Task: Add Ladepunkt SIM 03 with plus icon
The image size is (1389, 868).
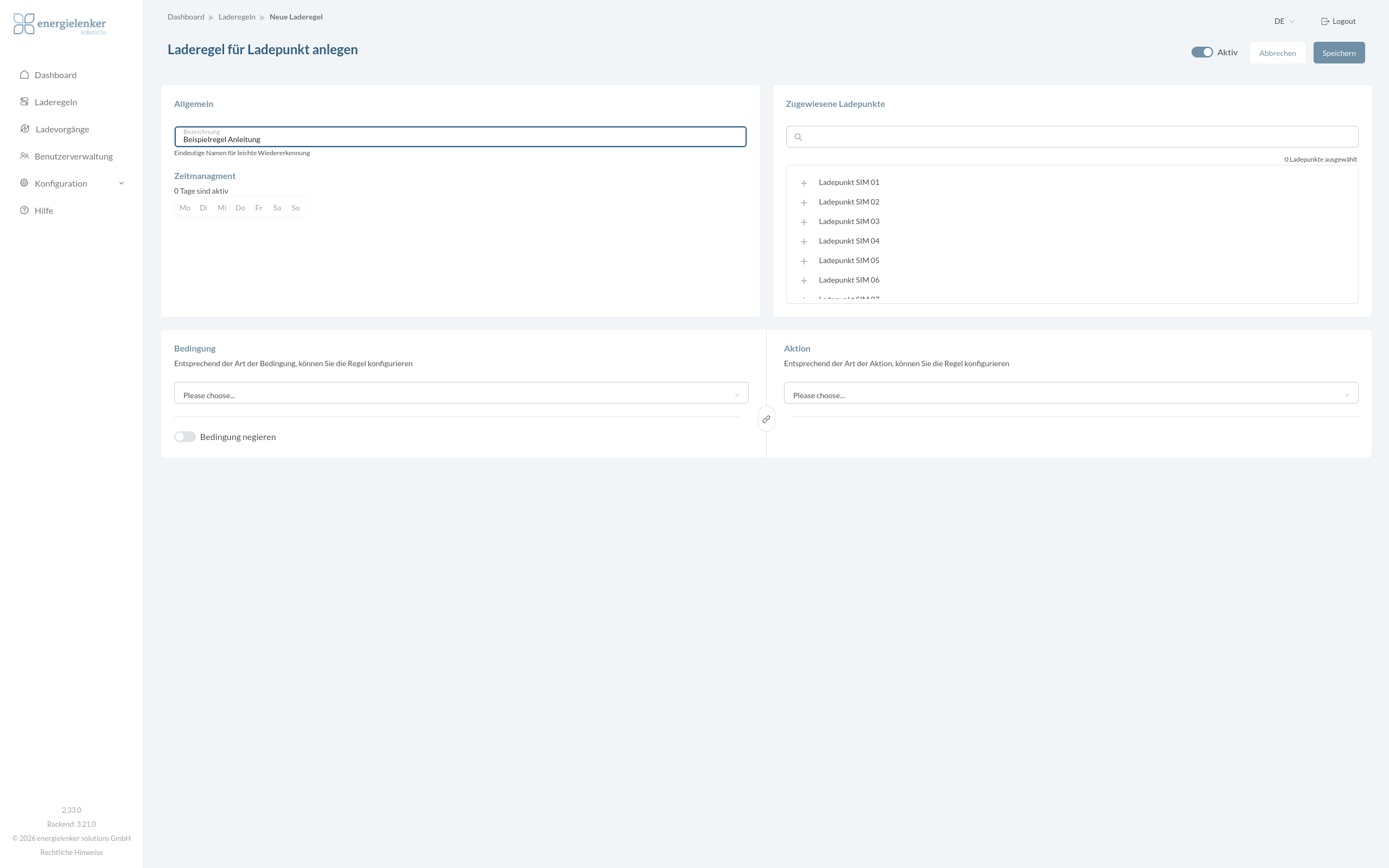Action: pyautogui.click(x=804, y=222)
